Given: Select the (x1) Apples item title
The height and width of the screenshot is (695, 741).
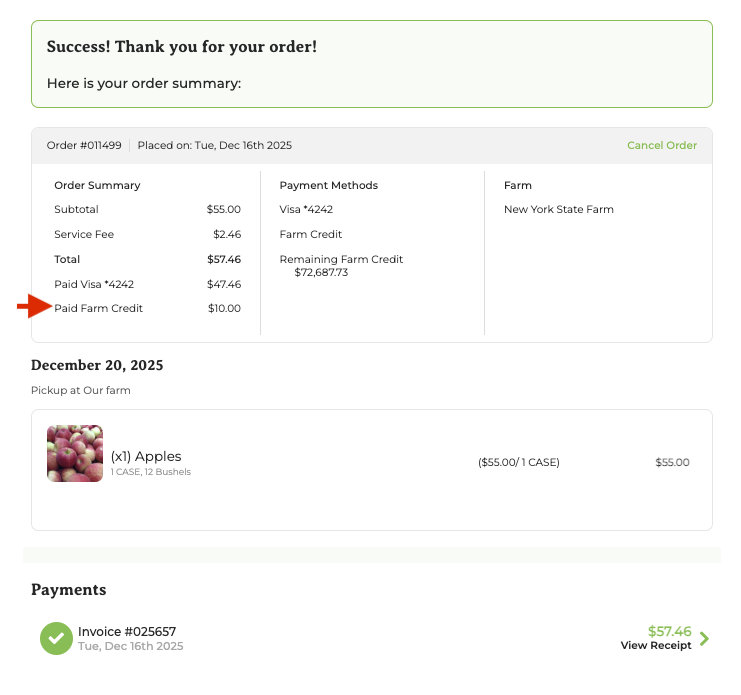Looking at the screenshot, I should 146,456.
